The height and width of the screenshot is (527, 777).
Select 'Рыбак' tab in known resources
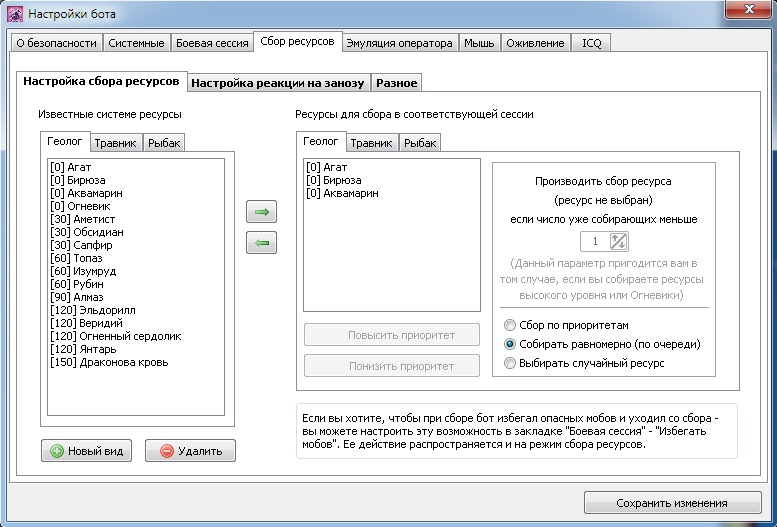(164, 143)
